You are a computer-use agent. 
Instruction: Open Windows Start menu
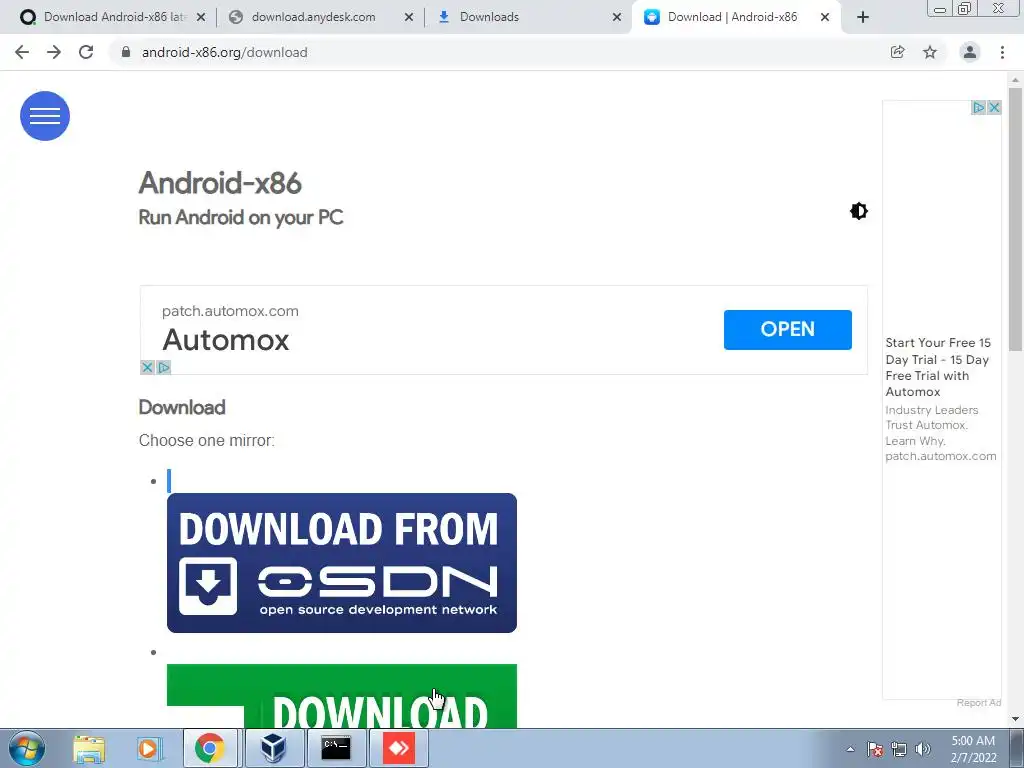(27, 748)
